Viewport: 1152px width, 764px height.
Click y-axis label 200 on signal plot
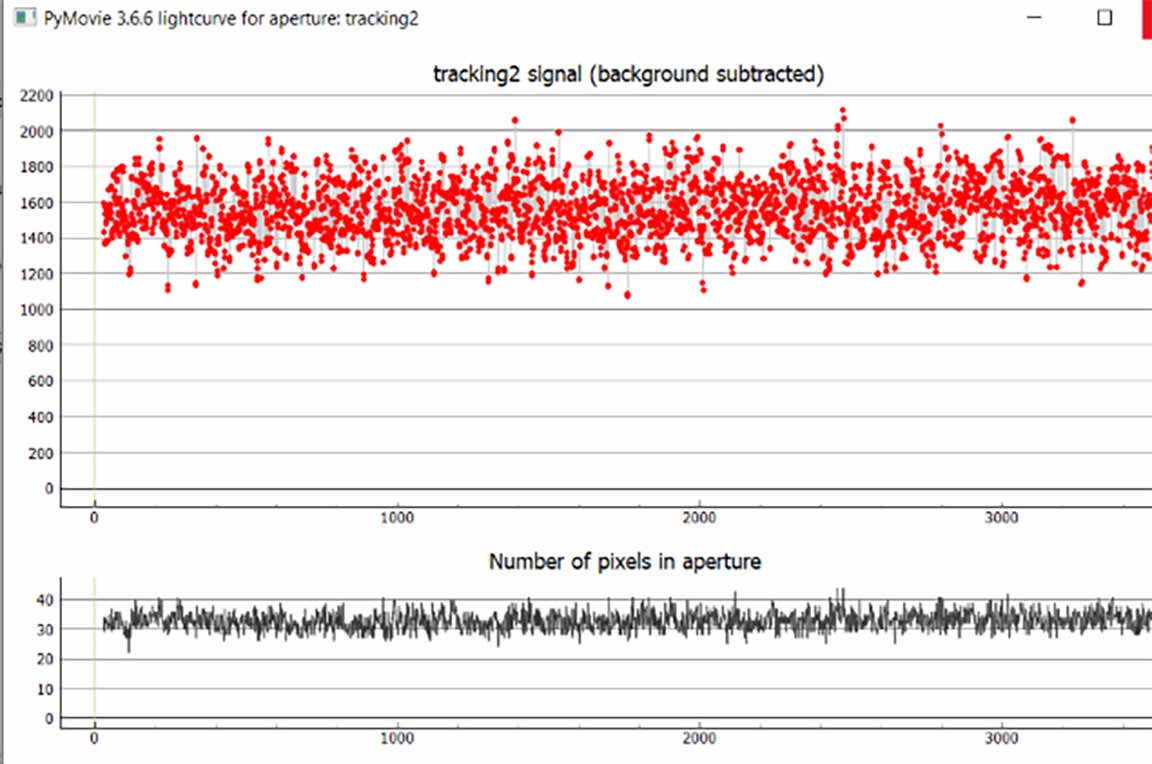40,453
